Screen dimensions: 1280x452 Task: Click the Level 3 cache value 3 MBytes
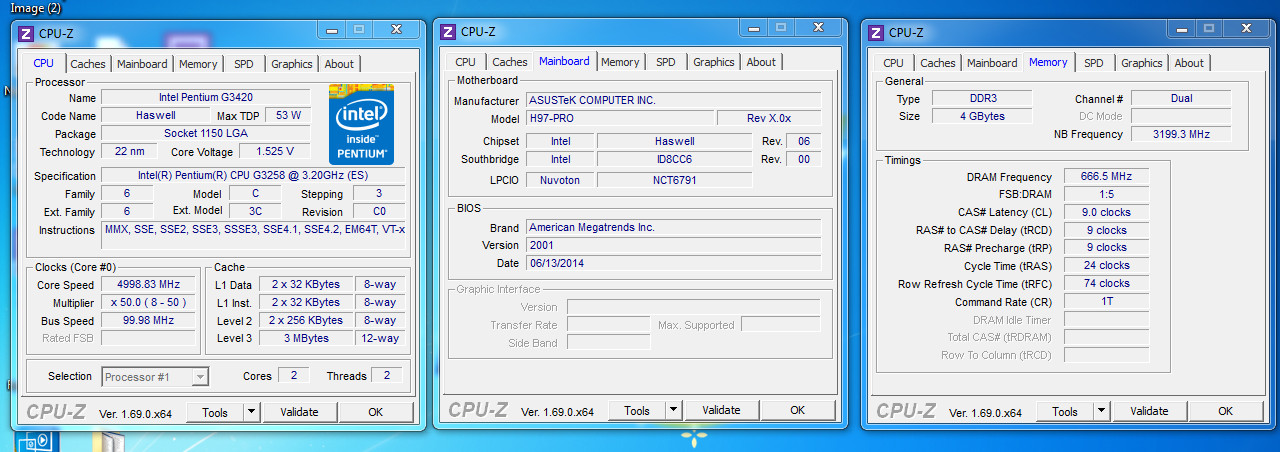pyautogui.click(x=305, y=339)
